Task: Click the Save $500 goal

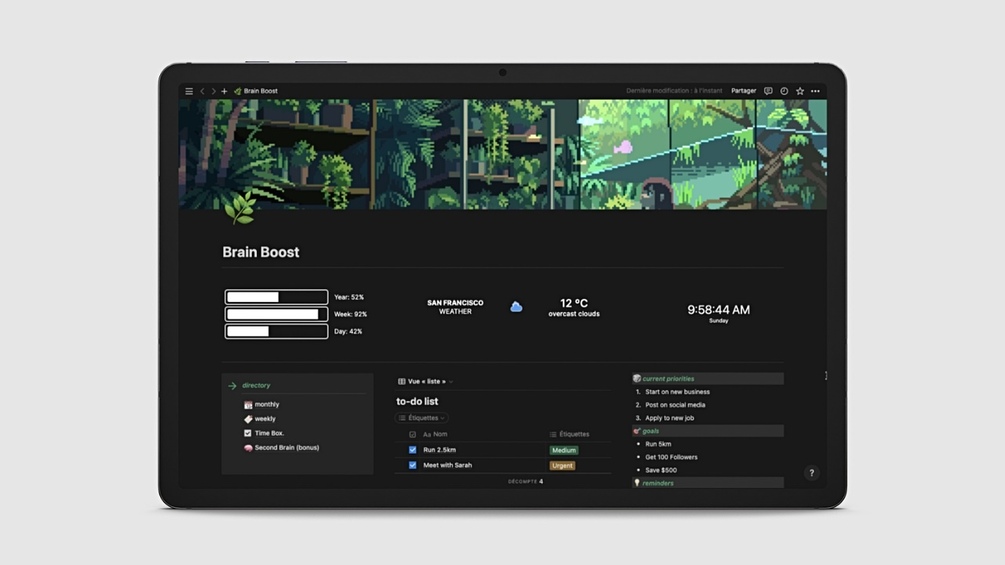Action: point(661,470)
